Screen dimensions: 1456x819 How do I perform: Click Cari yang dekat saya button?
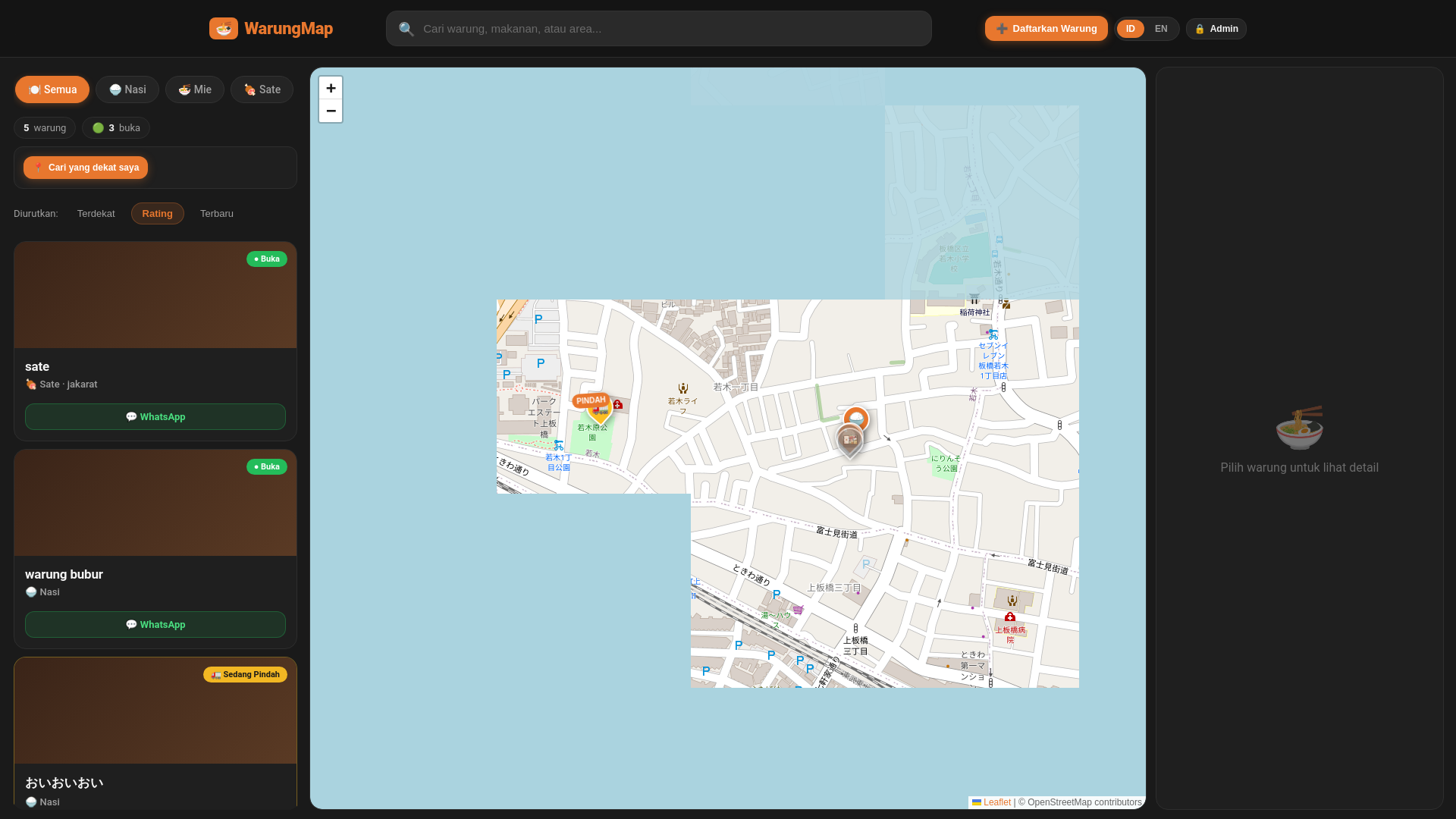click(86, 168)
